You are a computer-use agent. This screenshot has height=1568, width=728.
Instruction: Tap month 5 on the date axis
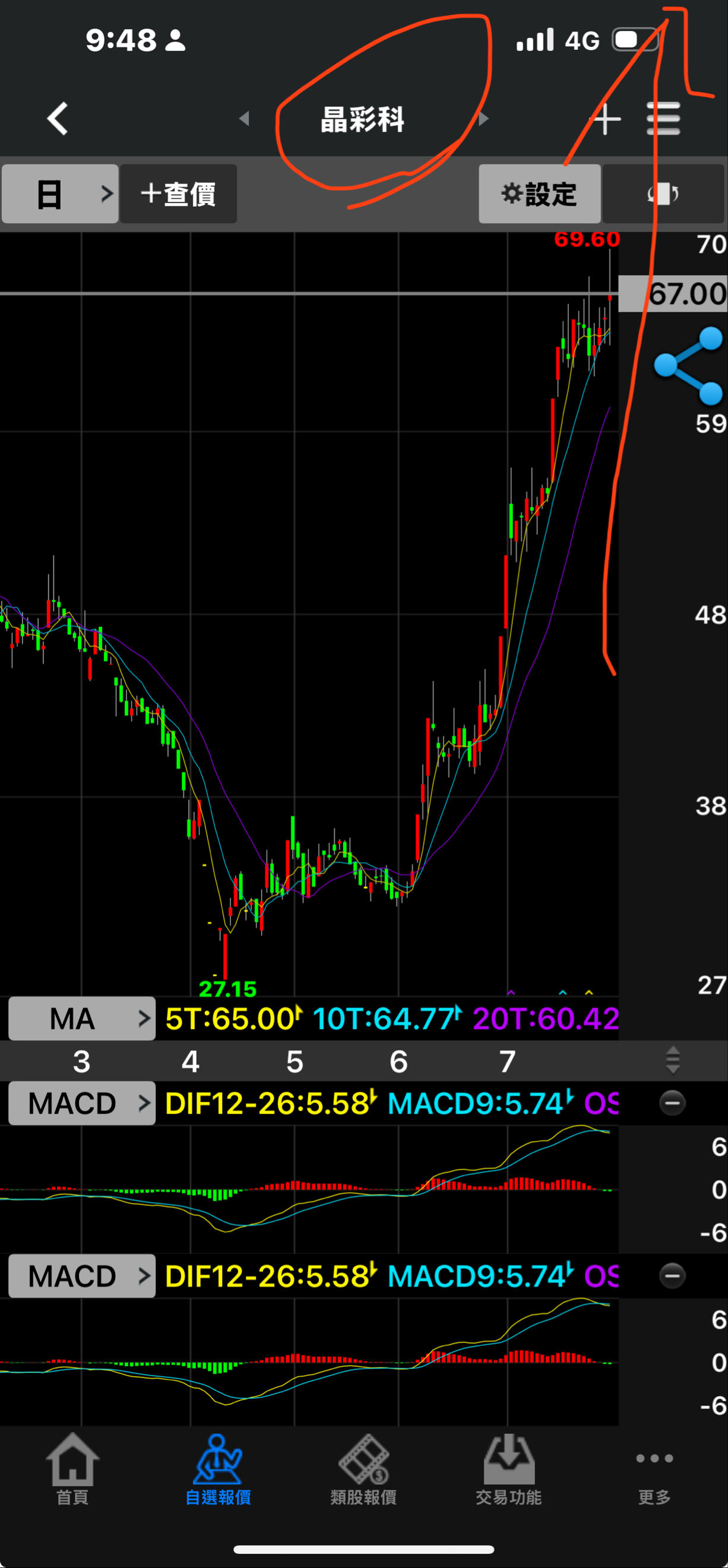coord(295,1062)
